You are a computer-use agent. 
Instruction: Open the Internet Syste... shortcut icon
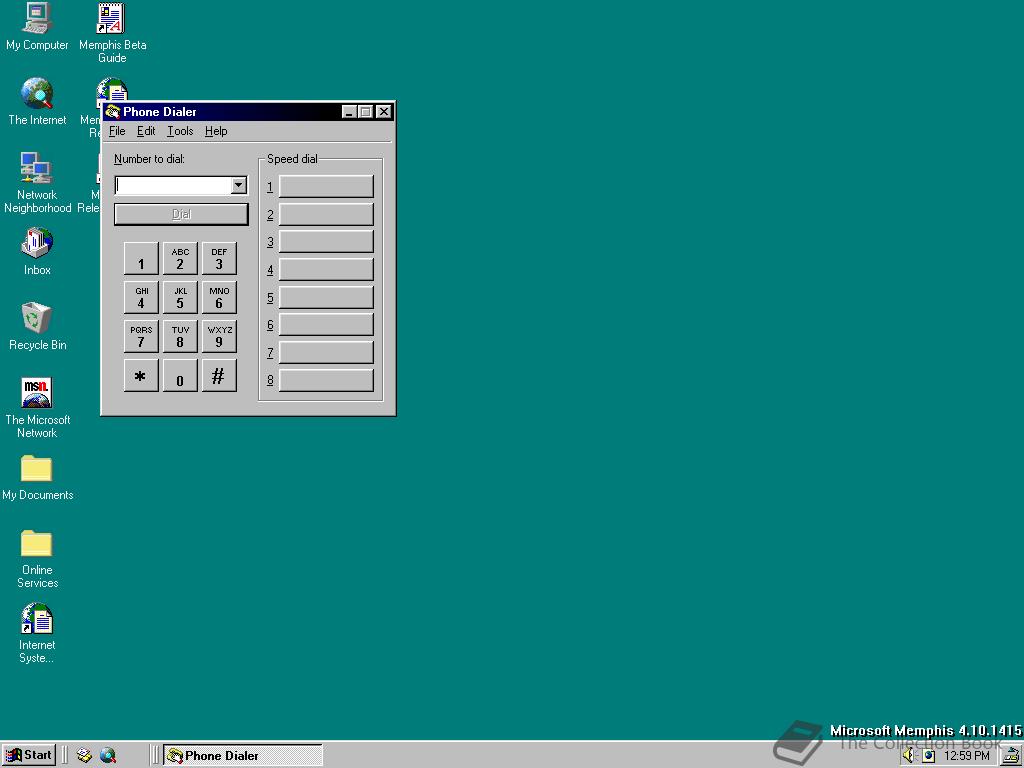coord(37,633)
